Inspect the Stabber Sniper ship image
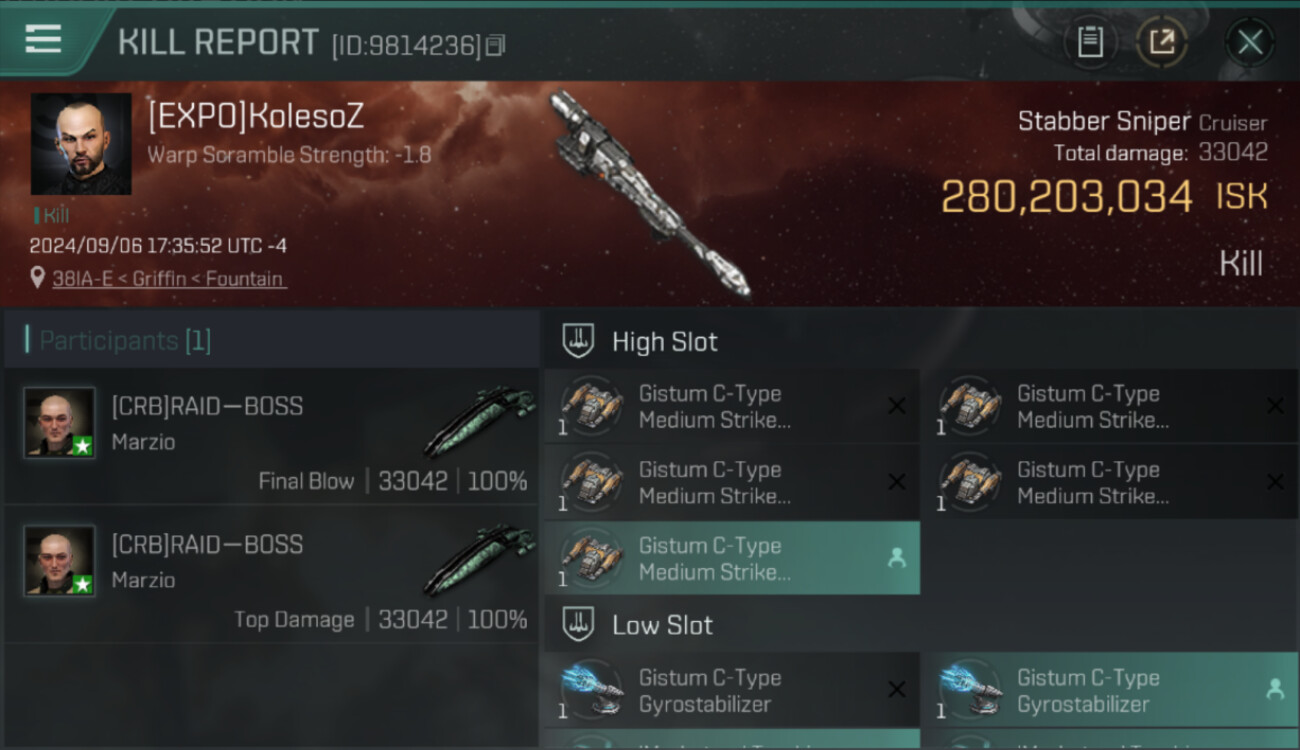 pos(648,194)
